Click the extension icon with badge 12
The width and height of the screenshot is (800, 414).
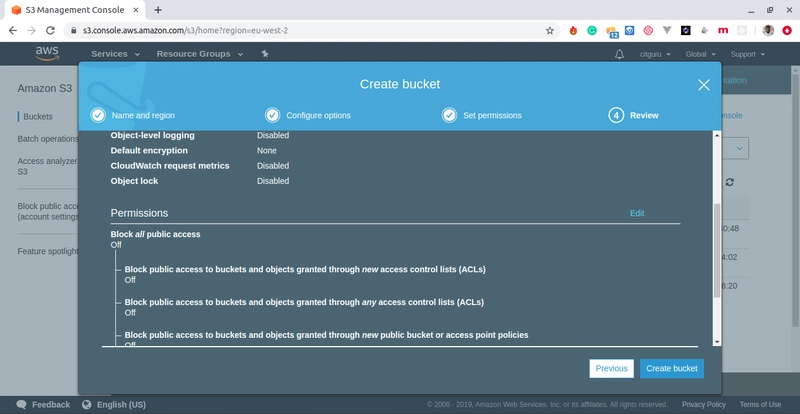612,32
